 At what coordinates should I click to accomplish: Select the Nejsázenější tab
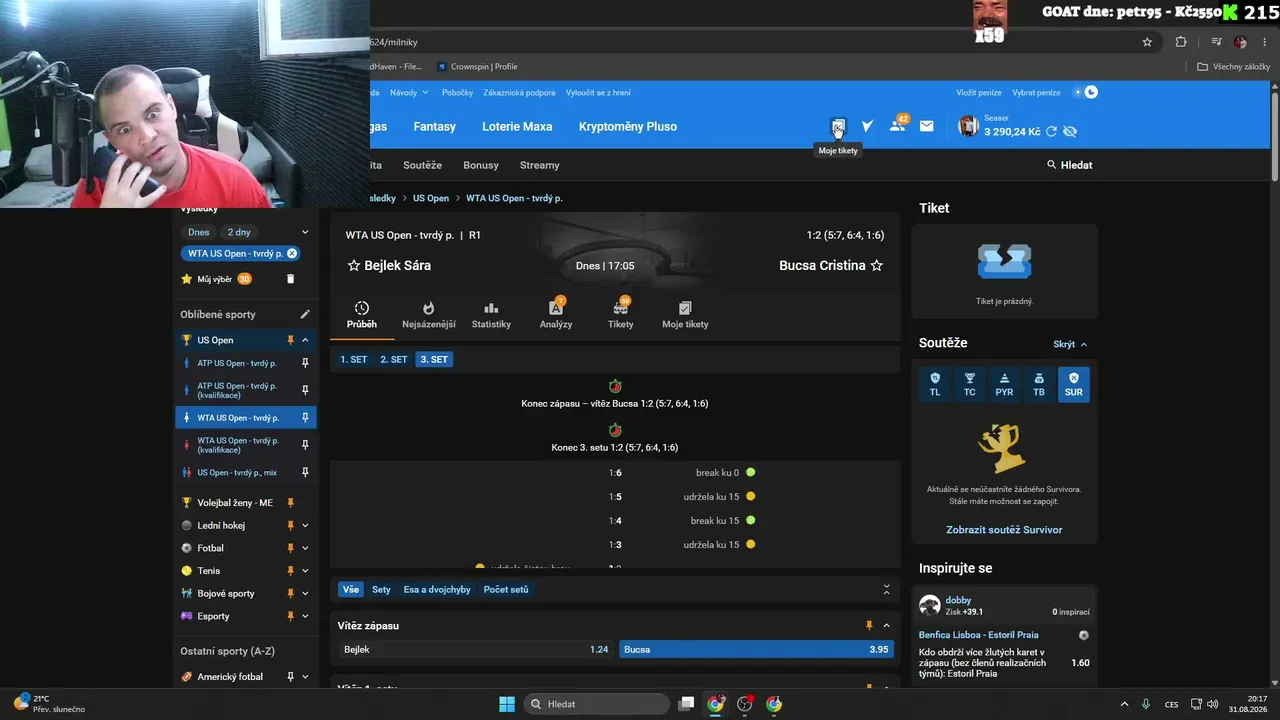tap(429, 315)
